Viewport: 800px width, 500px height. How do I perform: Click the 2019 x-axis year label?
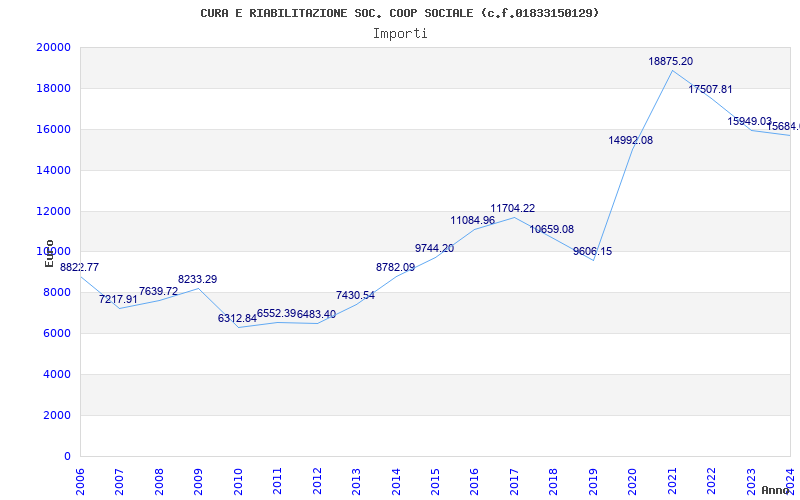point(593,481)
